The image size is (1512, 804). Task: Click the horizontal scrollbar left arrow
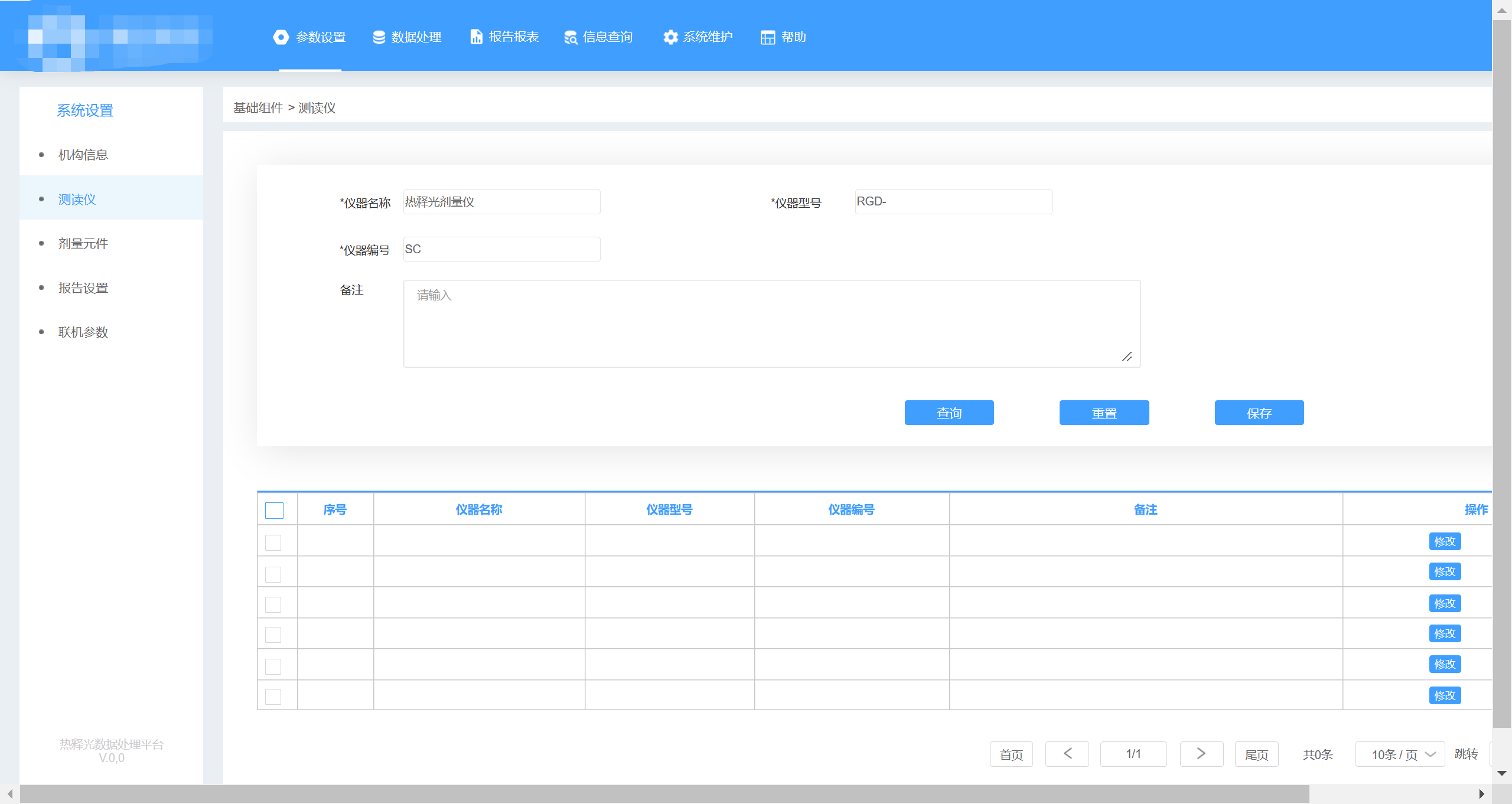click(9, 794)
